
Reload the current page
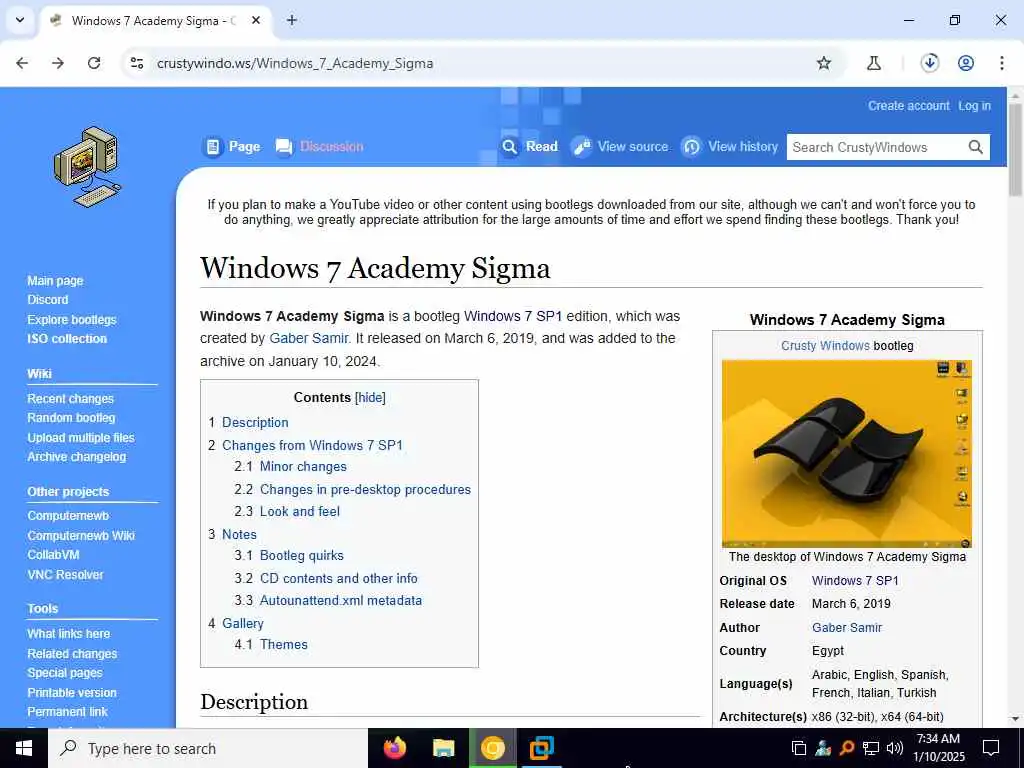94,63
